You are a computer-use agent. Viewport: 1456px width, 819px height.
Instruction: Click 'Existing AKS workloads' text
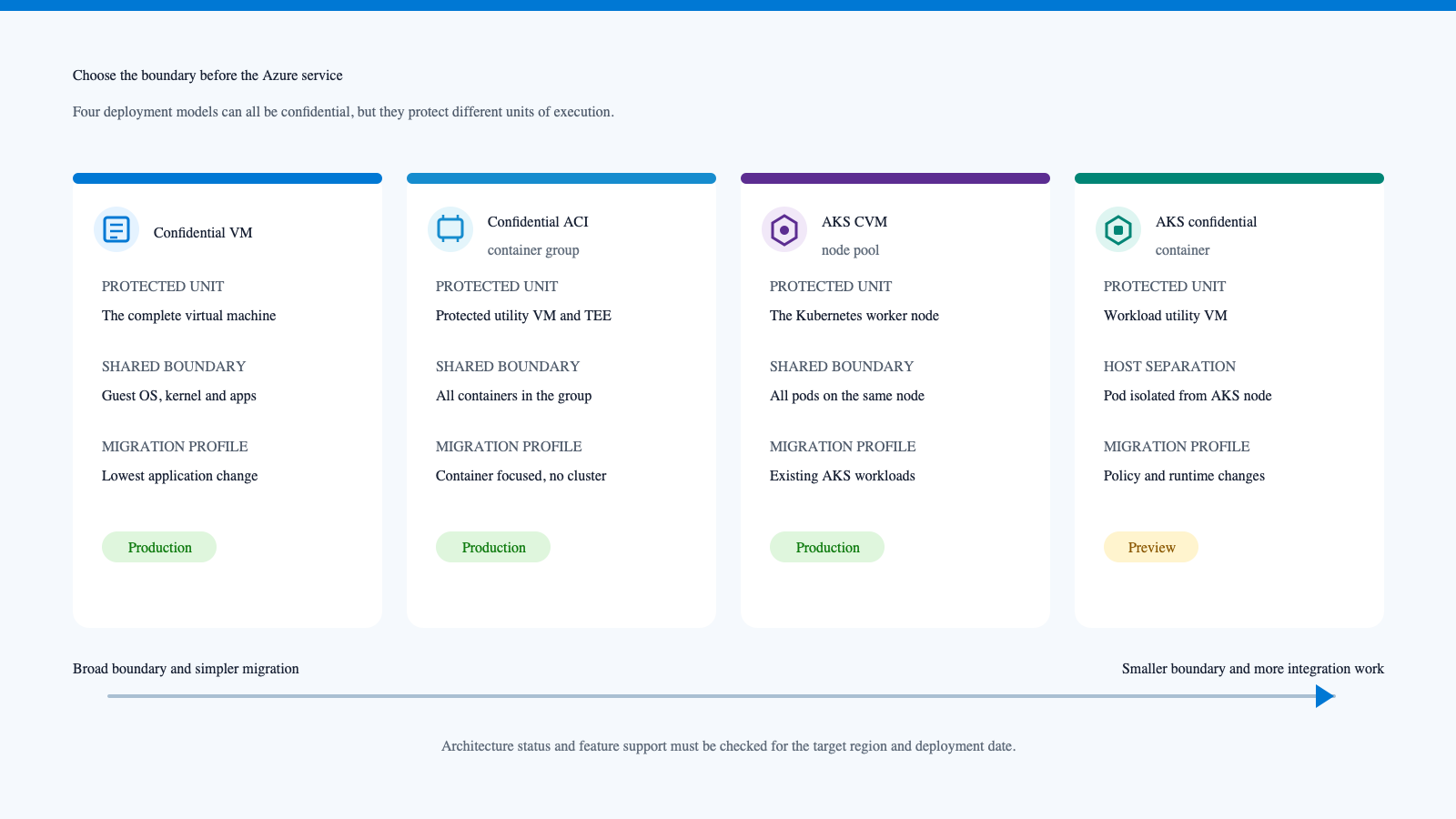843,476
